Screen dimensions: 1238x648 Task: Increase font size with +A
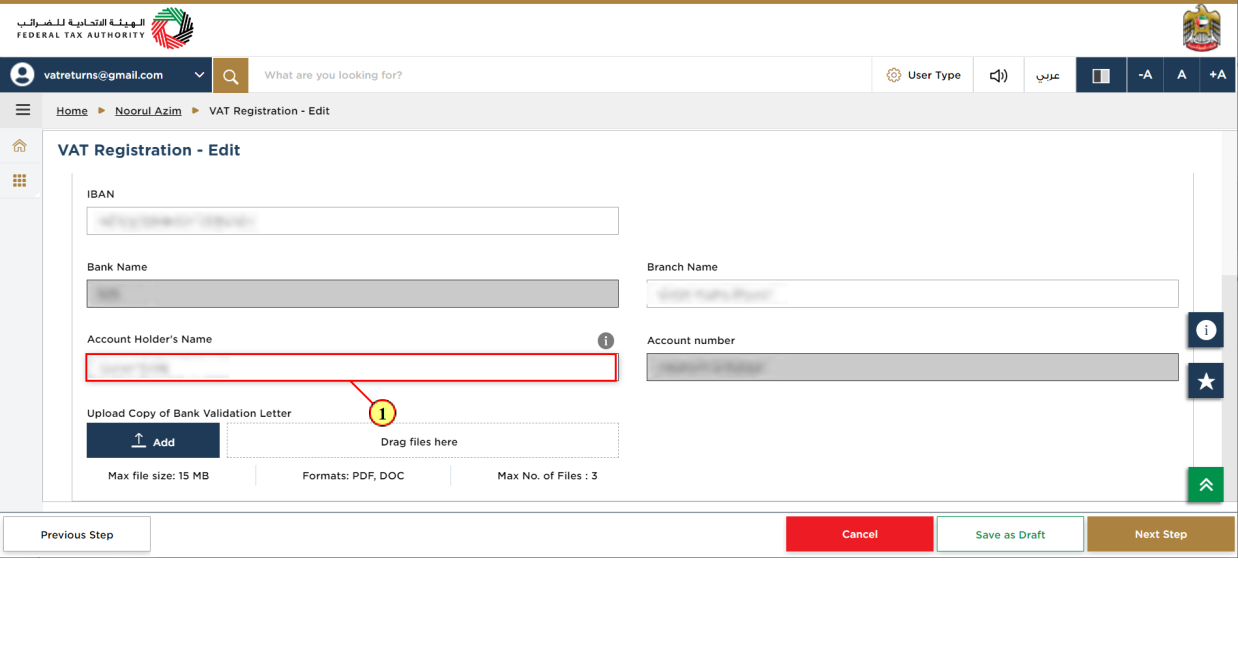coord(1217,75)
